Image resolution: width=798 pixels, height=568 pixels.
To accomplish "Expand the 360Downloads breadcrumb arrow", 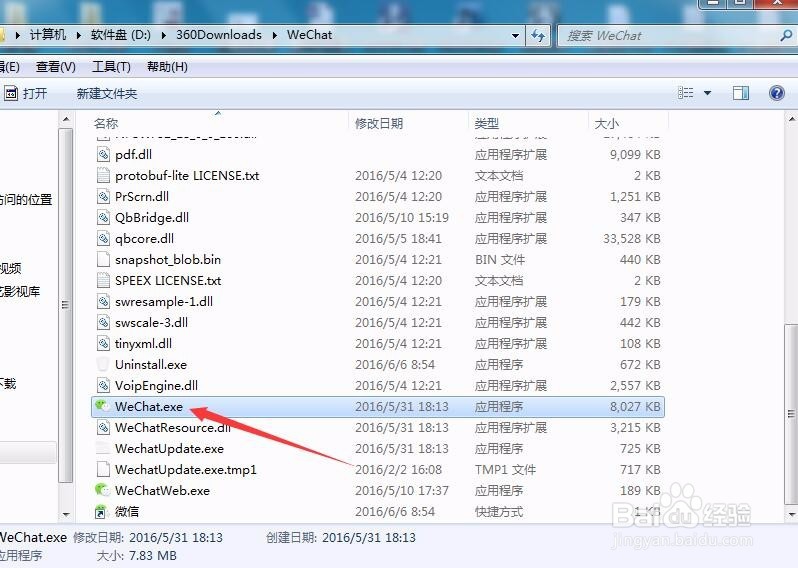I will pos(274,35).
